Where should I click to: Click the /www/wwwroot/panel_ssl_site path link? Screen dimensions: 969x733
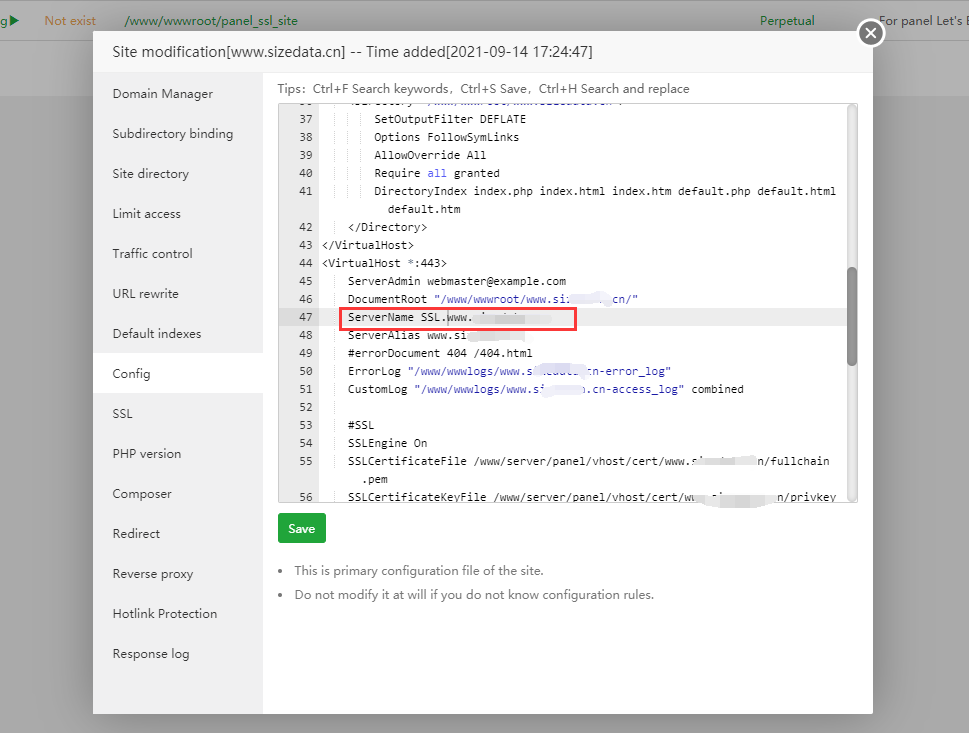click(211, 20)
